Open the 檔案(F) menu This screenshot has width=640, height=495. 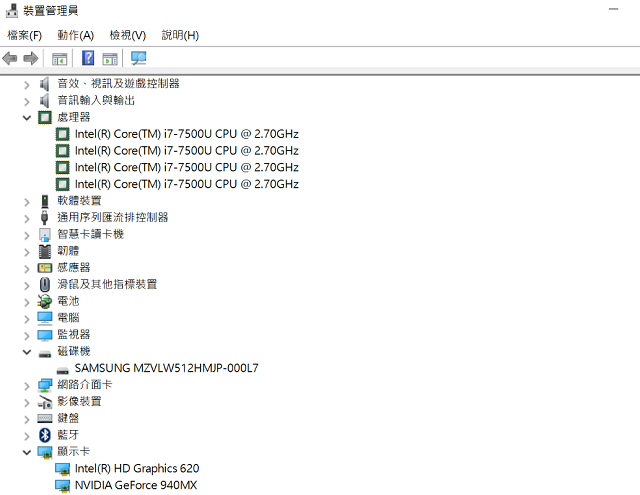pos(24,36)
